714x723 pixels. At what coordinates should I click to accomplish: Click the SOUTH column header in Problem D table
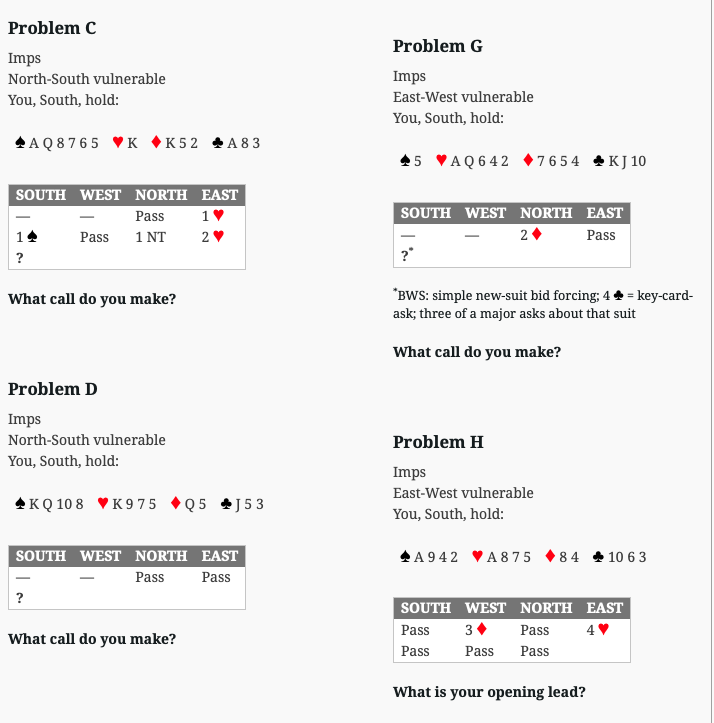click(41, 556)
